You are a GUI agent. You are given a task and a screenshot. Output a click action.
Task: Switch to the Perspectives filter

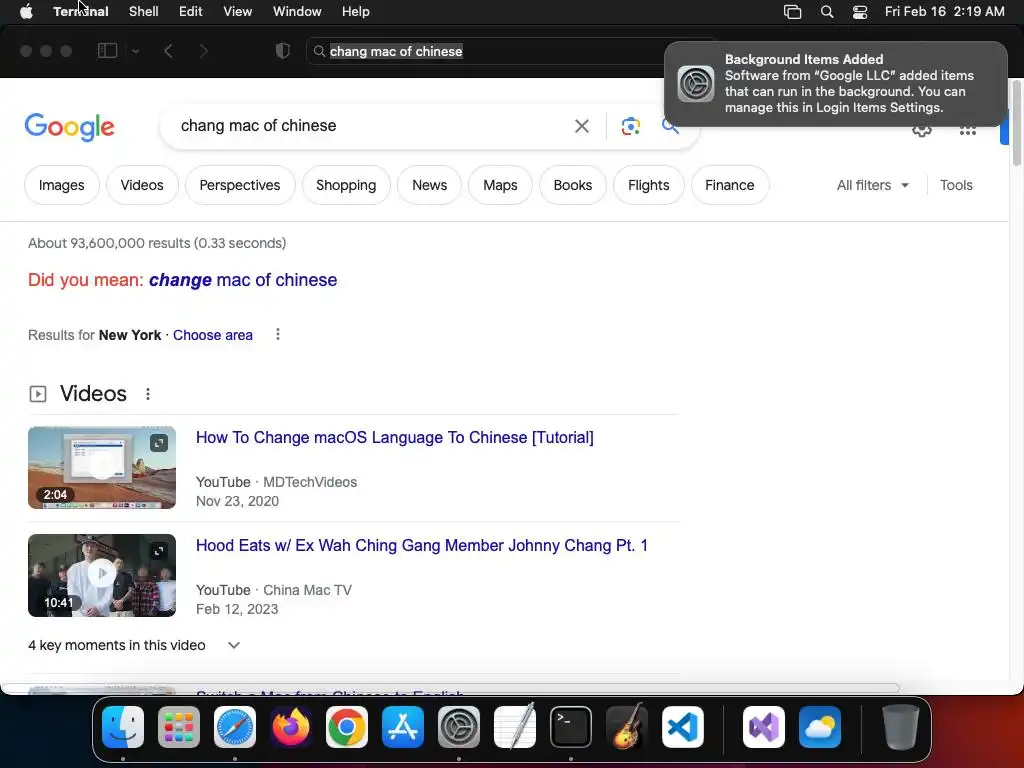[x=240, y=185]
